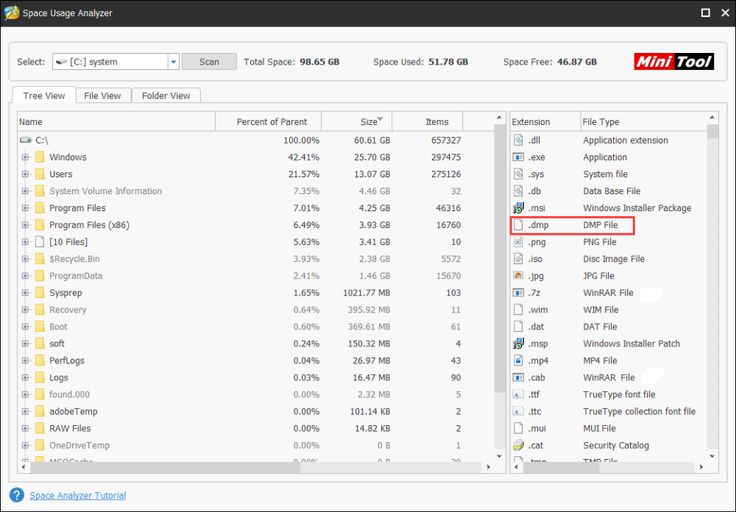Expand the Sysprep folder node
Viewport: 736px width, 512px height.
pyautogui.click(x=25, y=292)
